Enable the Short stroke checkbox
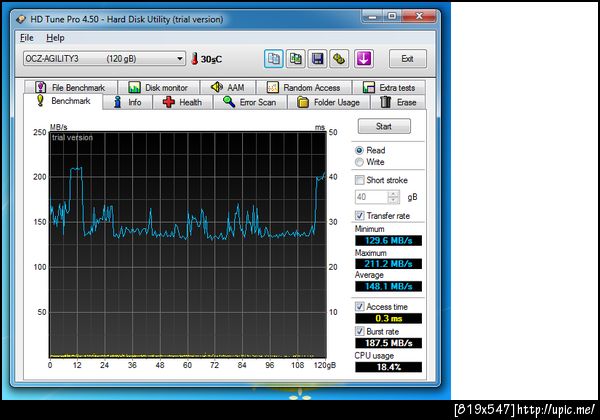 point(359,180)
